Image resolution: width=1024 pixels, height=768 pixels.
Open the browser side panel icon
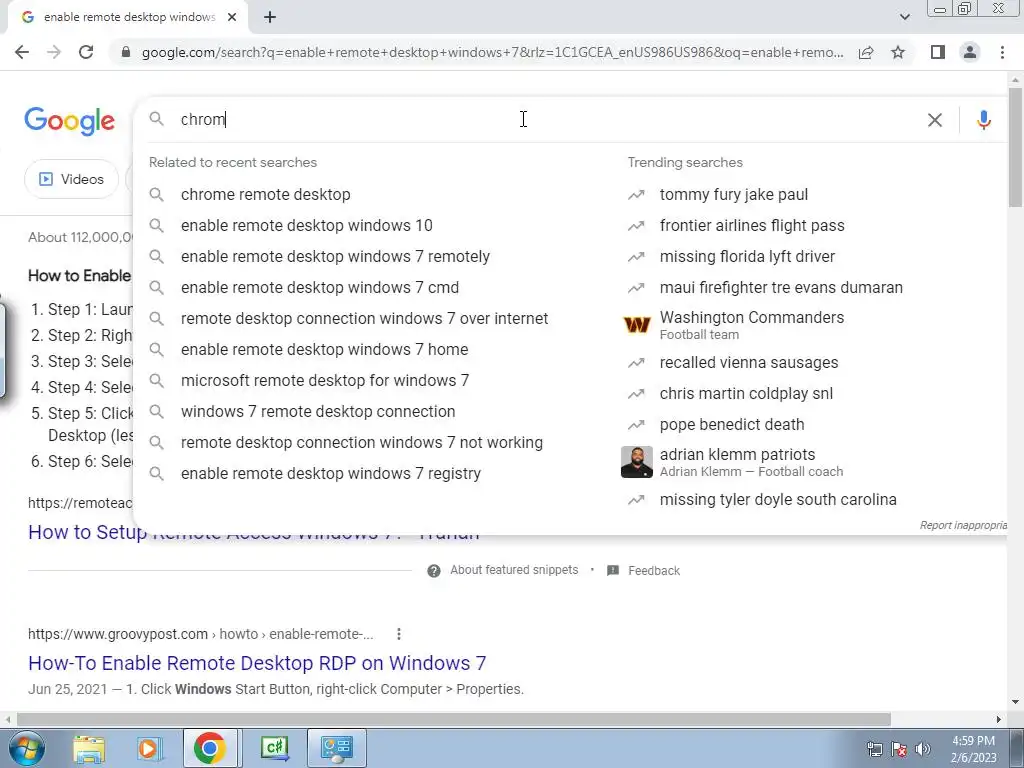(938, 52)
